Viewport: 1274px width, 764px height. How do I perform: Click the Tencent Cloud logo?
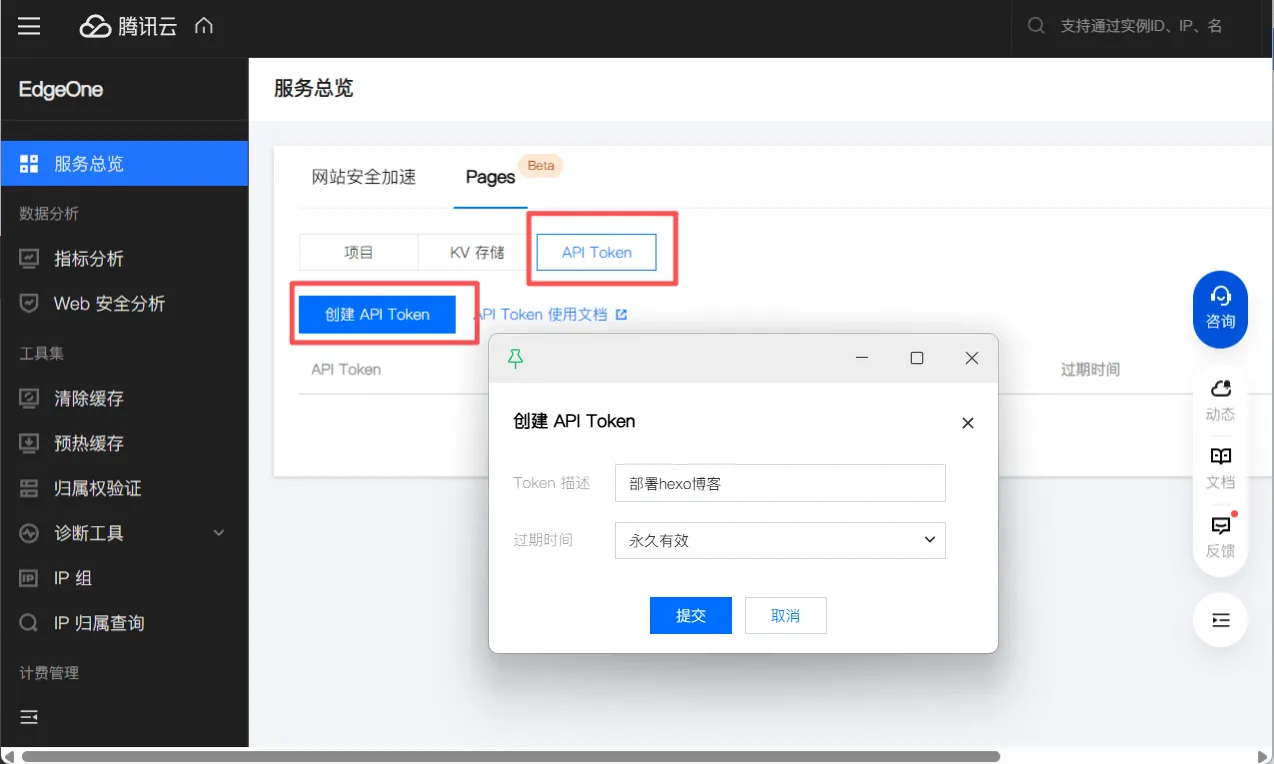pyautogui.click(x=128, y=26)
